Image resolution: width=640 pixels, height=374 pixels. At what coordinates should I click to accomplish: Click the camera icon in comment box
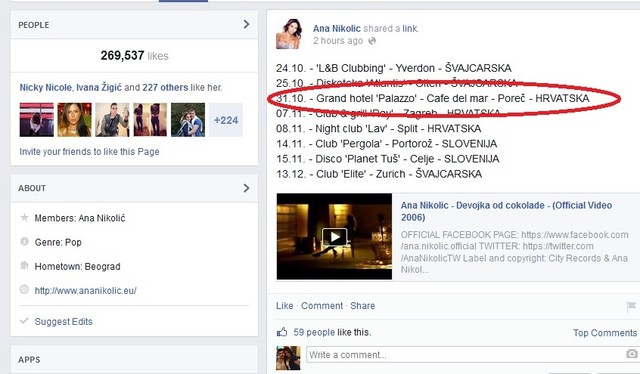tap(632, 354)
